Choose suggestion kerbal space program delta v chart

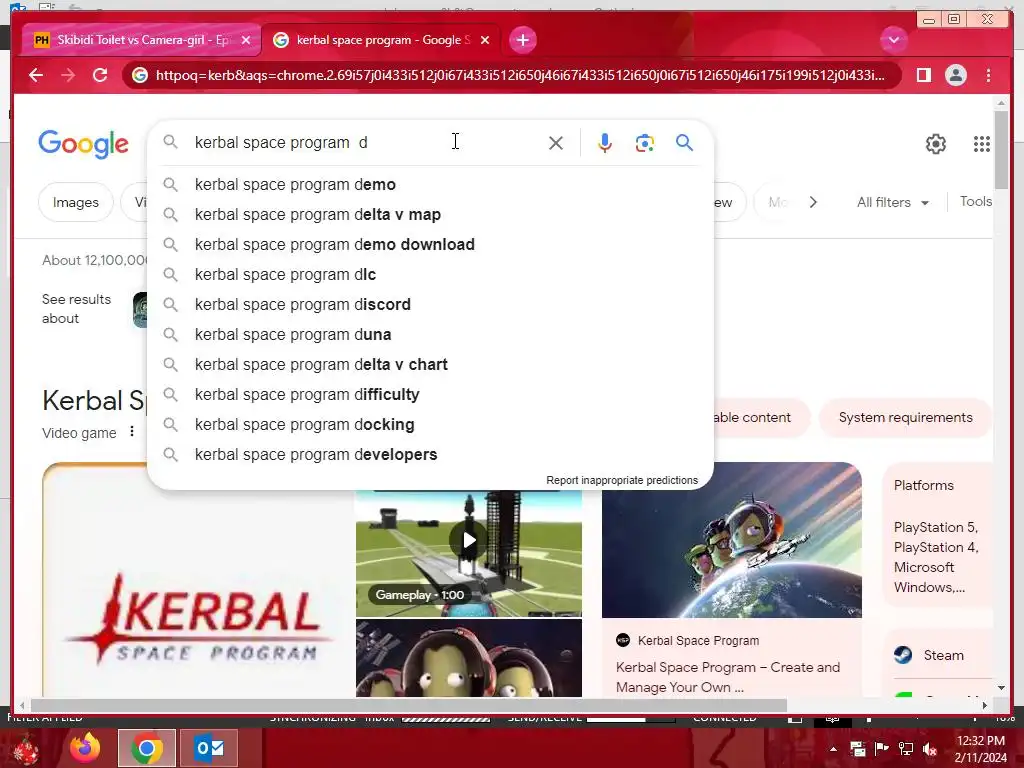click(431, 365)
